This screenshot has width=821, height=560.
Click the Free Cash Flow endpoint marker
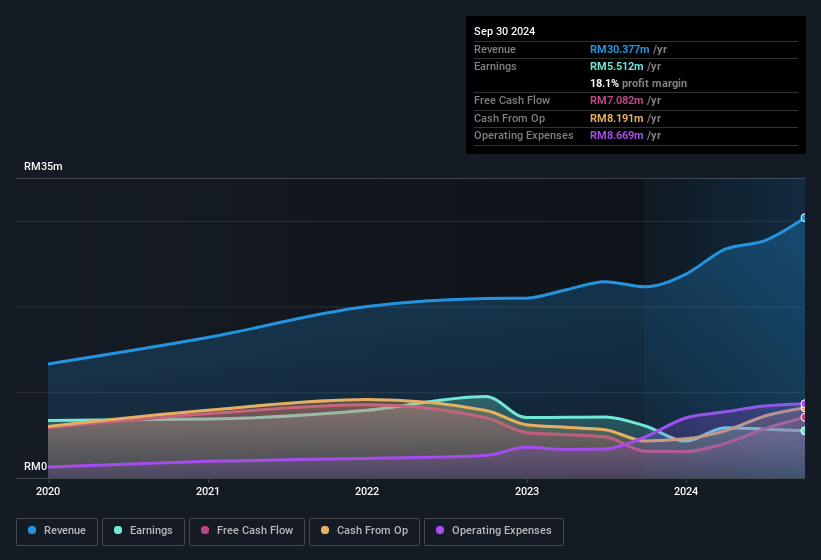[x=804, y=417]
